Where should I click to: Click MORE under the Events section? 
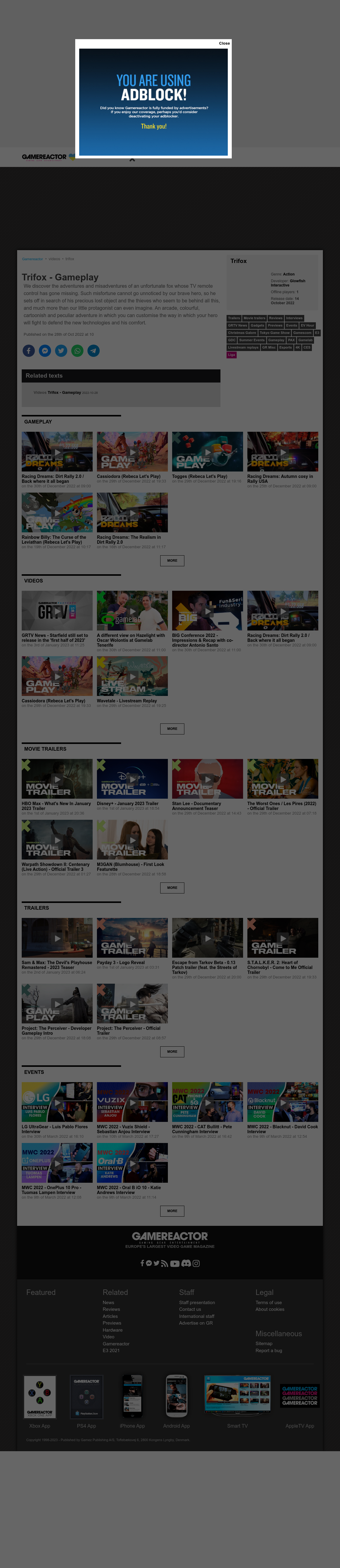coord(172,1211)
